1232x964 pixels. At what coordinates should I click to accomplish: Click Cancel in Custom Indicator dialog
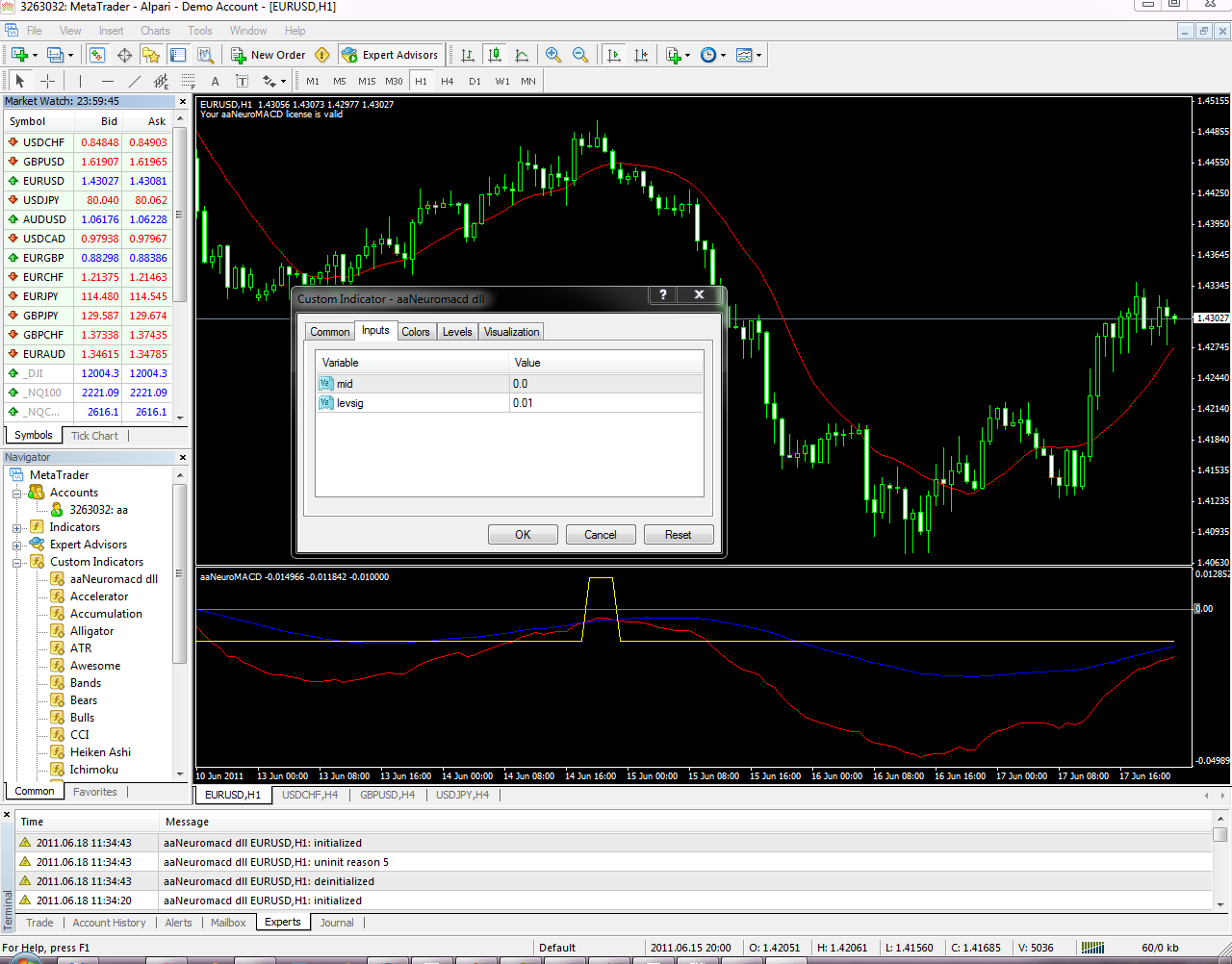pos(601,535)
